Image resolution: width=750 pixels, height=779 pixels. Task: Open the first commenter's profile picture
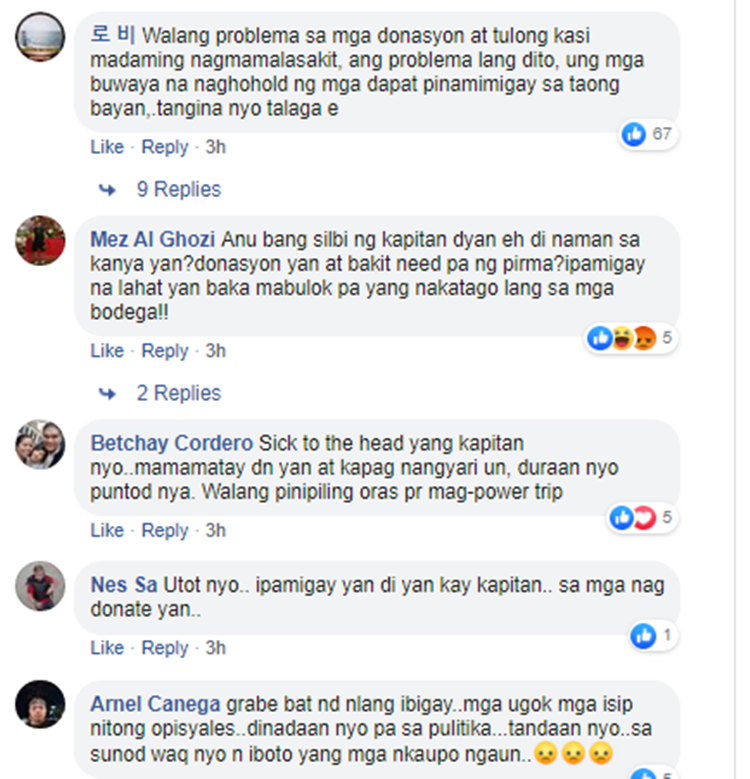click(40, 37)
